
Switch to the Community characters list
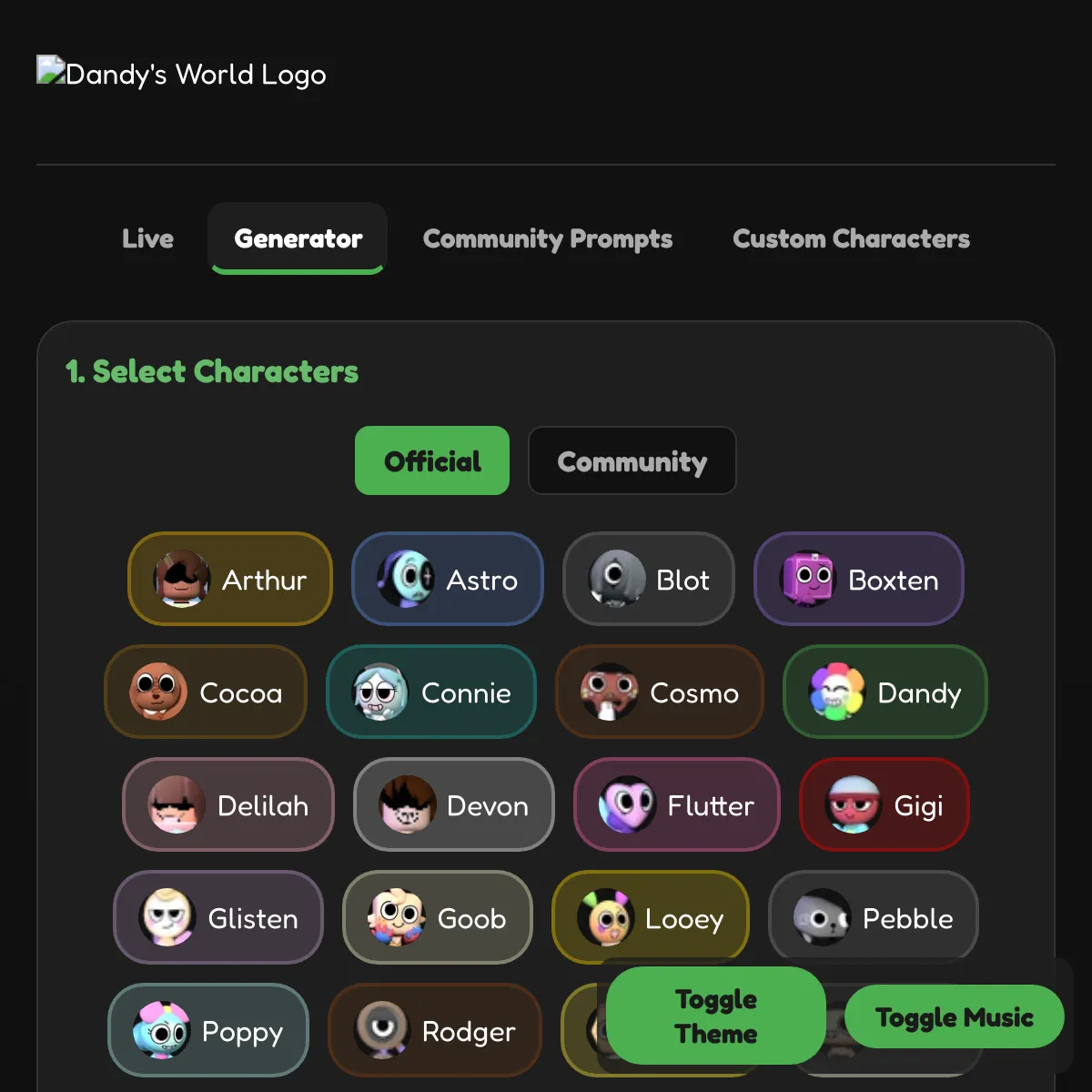point(632,460)
